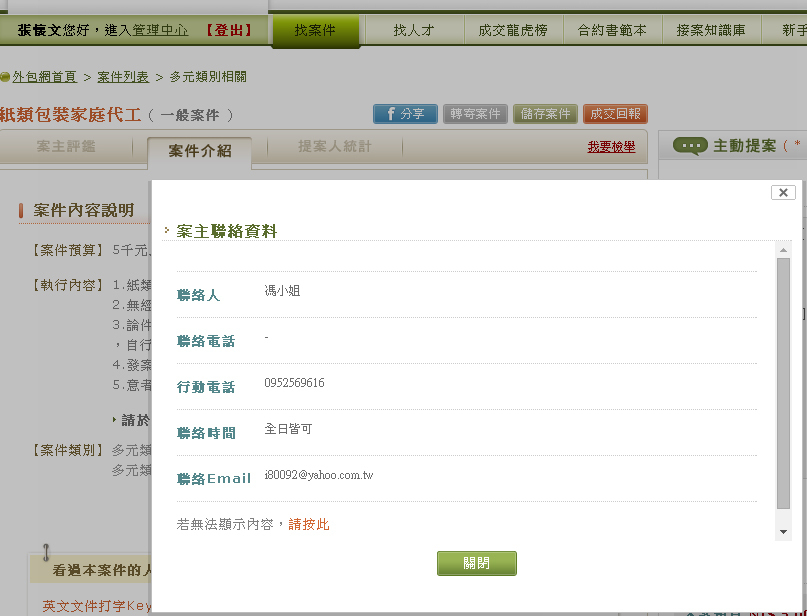Share the case with the Facebook 分享 button
Image resolution: width=807 pixels, height=616 pixels.
(x=405, y=114)
